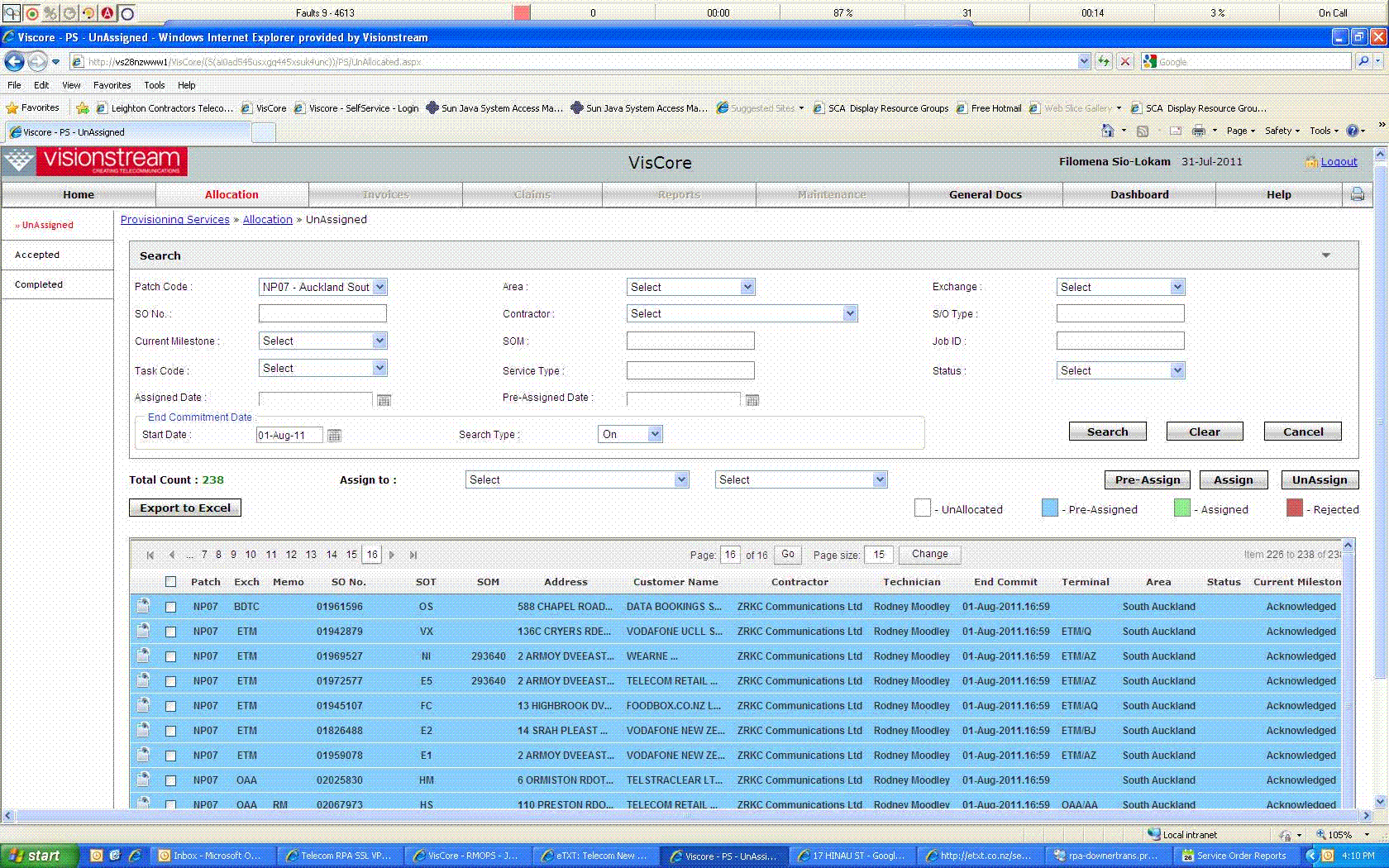This screenshot has width=1389, height=868.
Task: Open the Contractor dropdown list
Action: [x=849, y=313]
